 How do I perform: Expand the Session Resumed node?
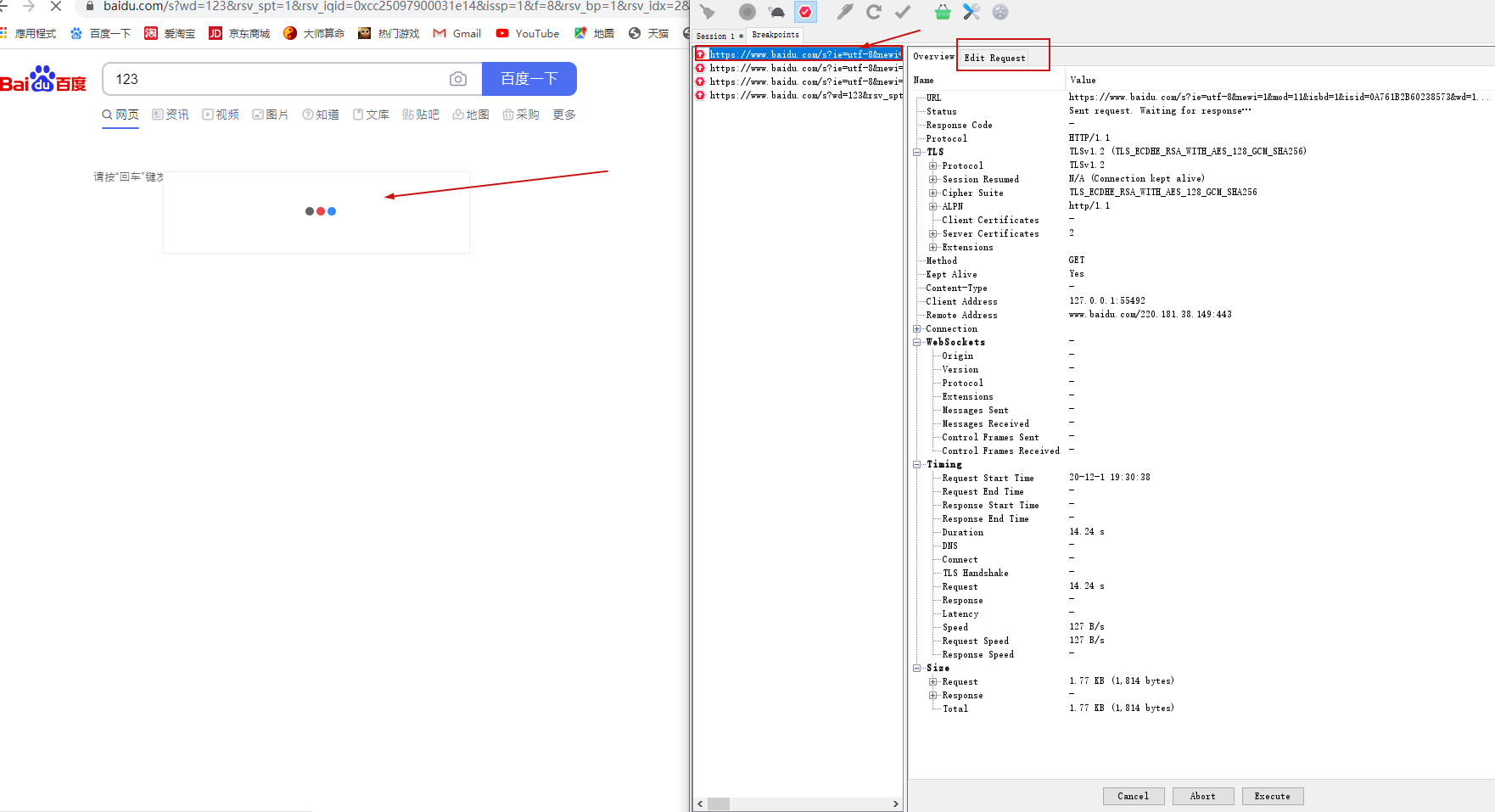coord(932,179)
